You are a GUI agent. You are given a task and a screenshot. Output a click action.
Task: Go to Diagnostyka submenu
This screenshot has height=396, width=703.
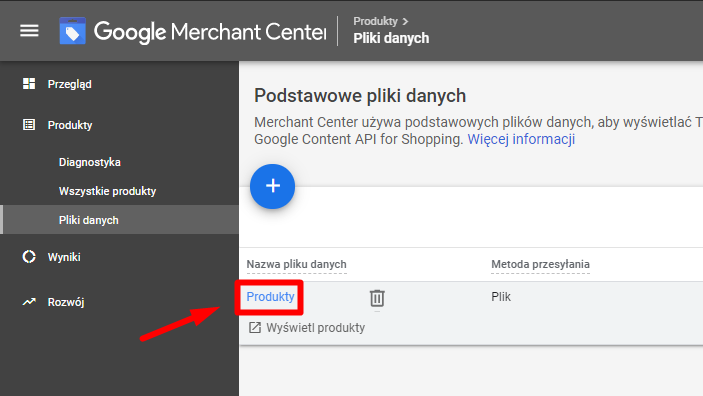pos(90,162)
